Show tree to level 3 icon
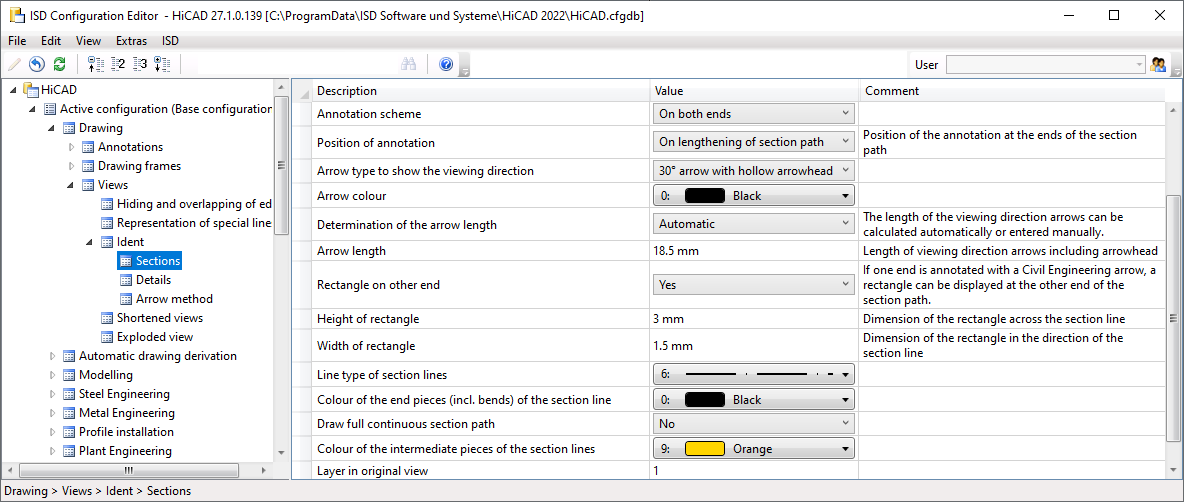 click(139, 64)
